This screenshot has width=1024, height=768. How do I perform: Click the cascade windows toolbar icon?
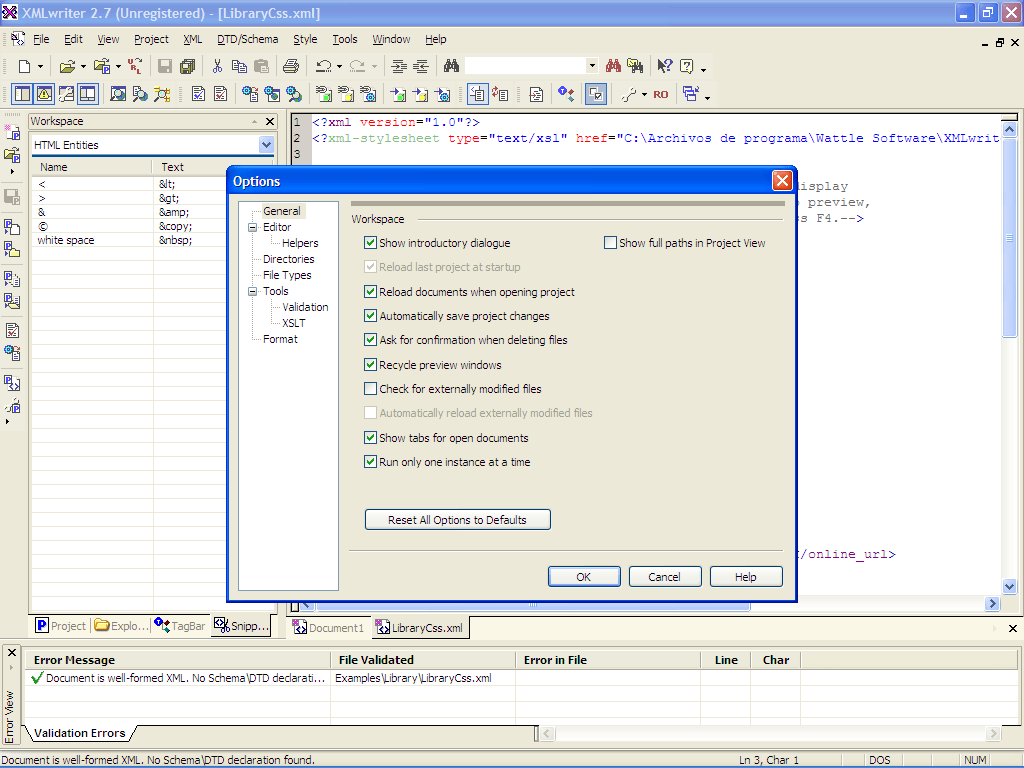point(690,95)
